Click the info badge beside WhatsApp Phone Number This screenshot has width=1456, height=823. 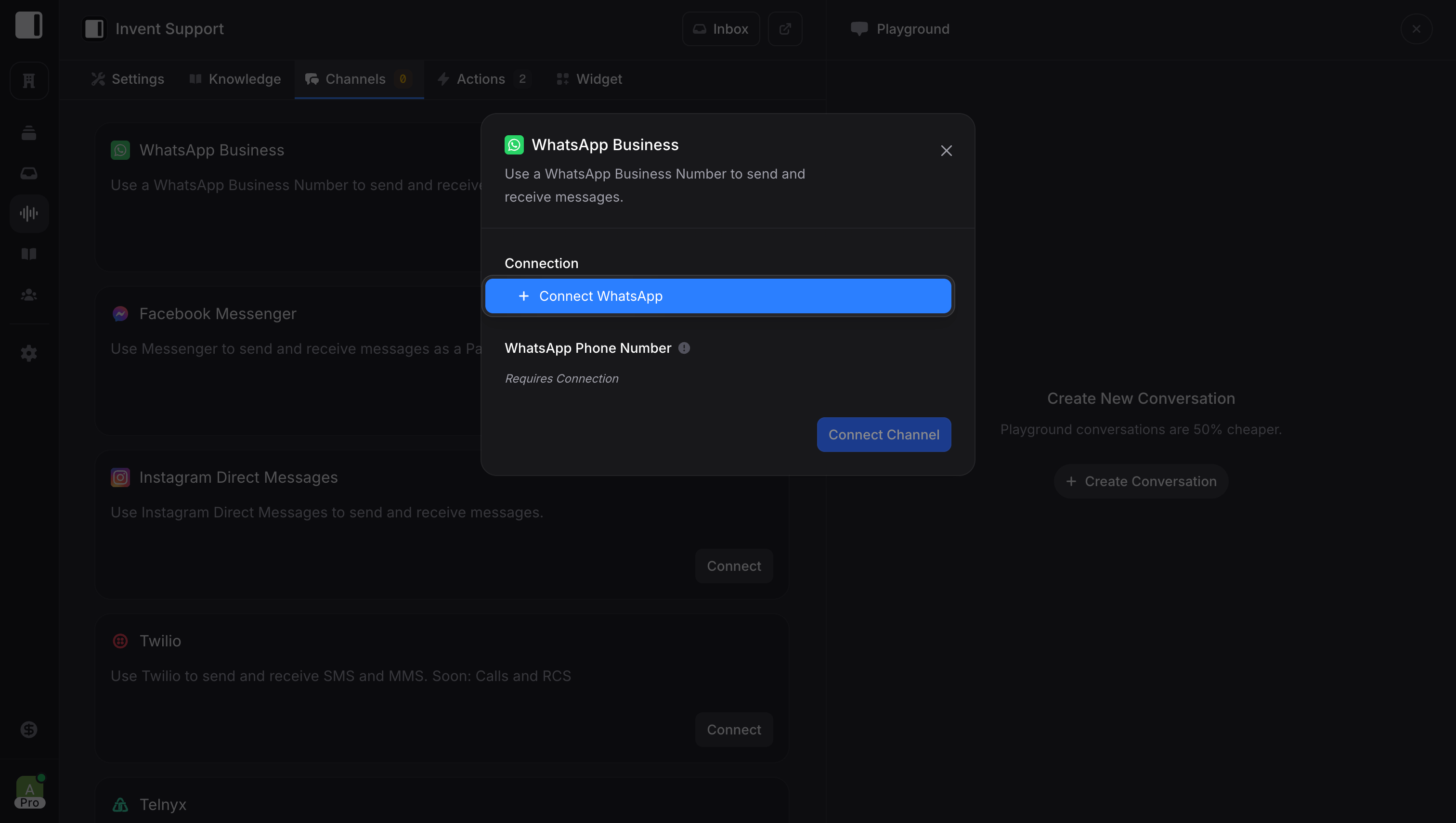click(684, 347)
